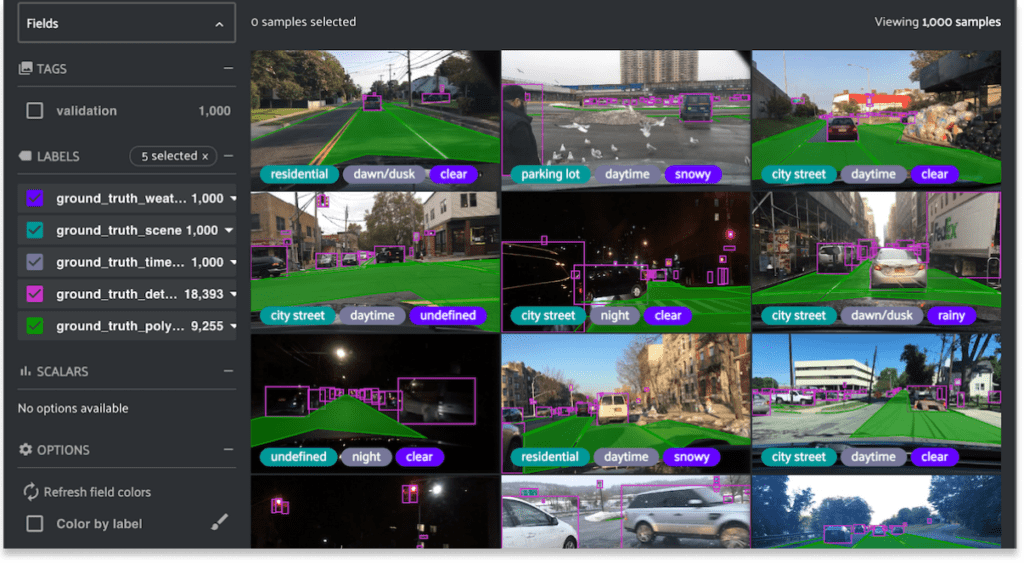This screenshot has height=563, width=1024.
Task: Collapse the TAGS section minus
Action: 228,68
